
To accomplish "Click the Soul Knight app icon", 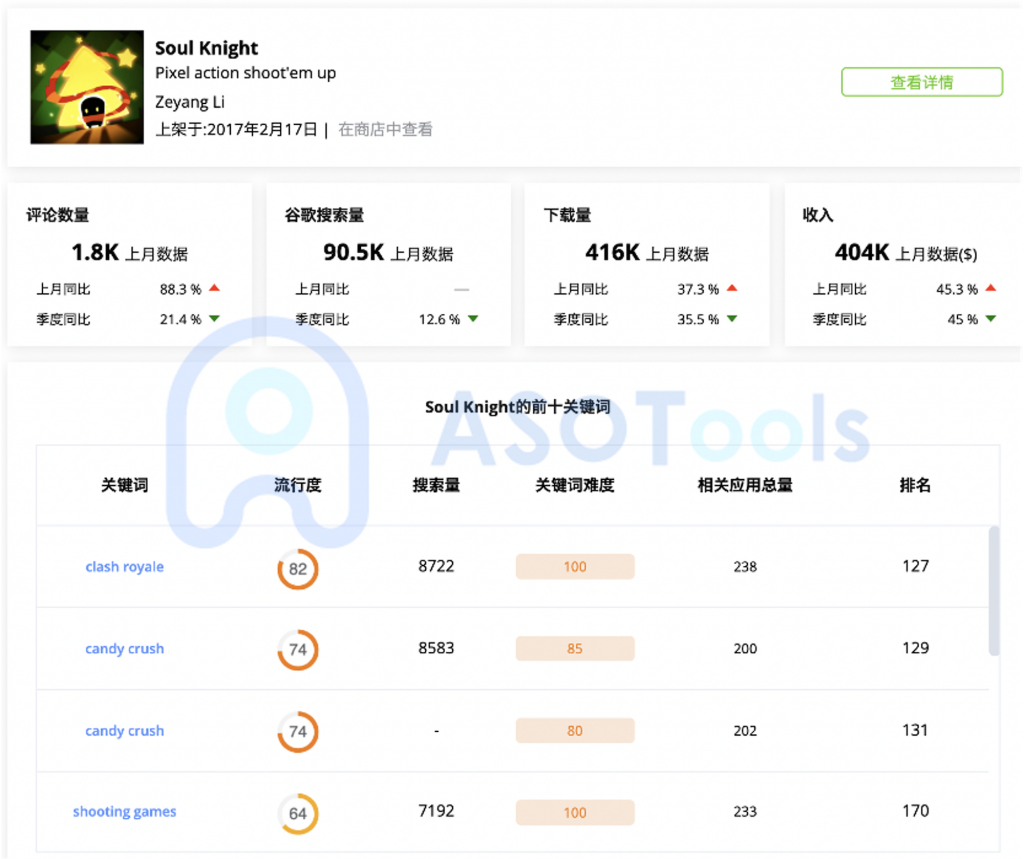I will 86,87.
